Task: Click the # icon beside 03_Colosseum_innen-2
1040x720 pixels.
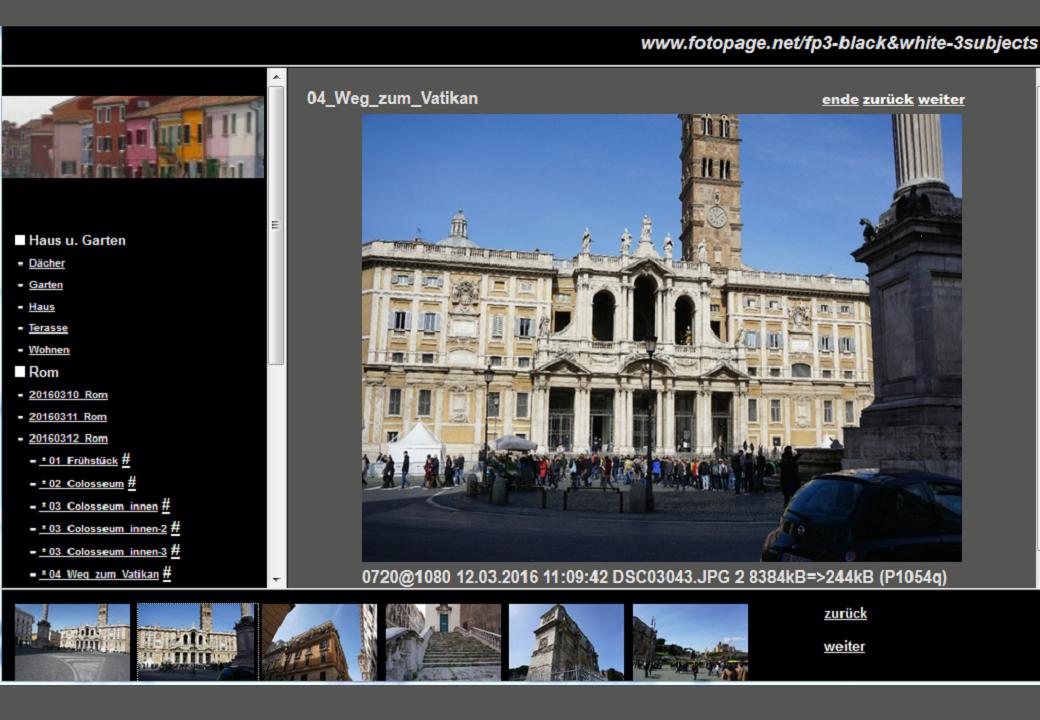Action: (175, 528)
